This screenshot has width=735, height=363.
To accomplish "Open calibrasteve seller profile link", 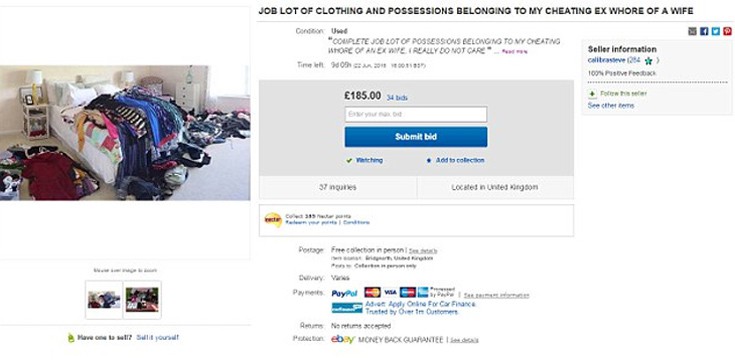I will (607, 60).
